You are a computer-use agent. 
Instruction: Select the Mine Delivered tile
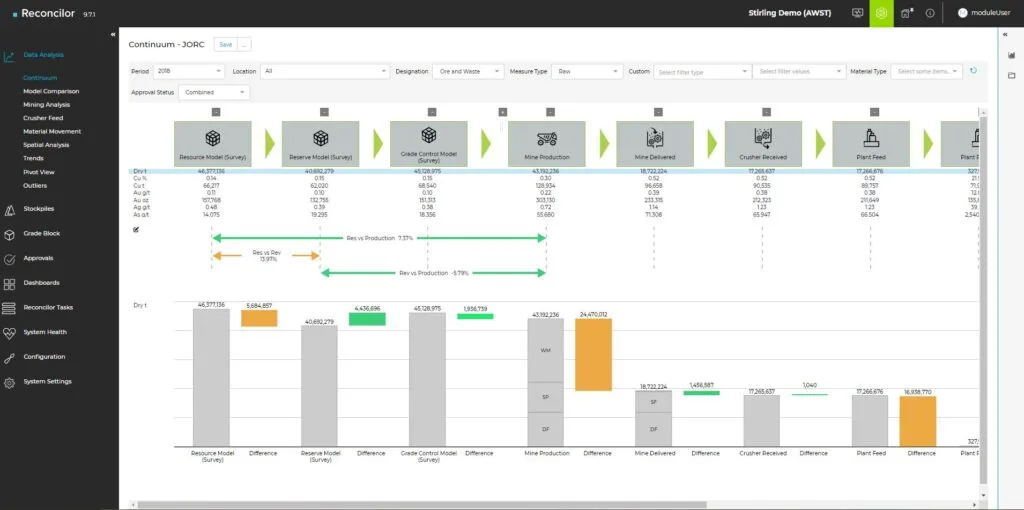654,144
